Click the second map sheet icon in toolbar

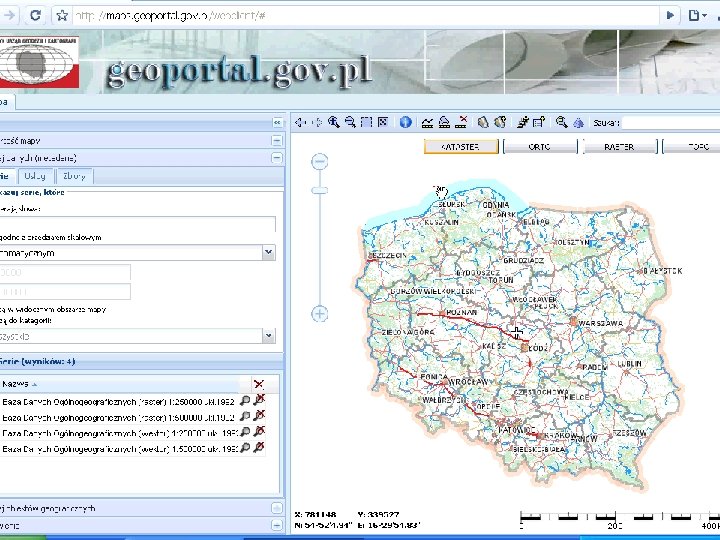click(x=500, y=122)
